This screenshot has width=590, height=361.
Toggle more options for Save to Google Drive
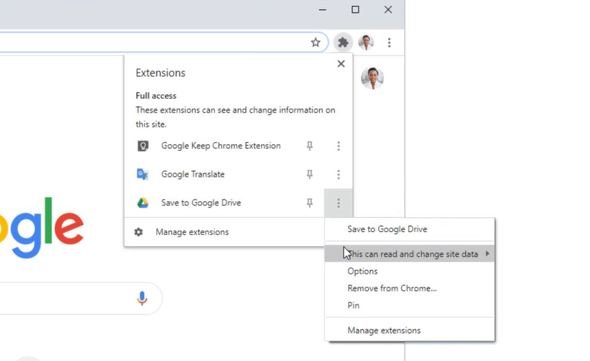(338, 203)
